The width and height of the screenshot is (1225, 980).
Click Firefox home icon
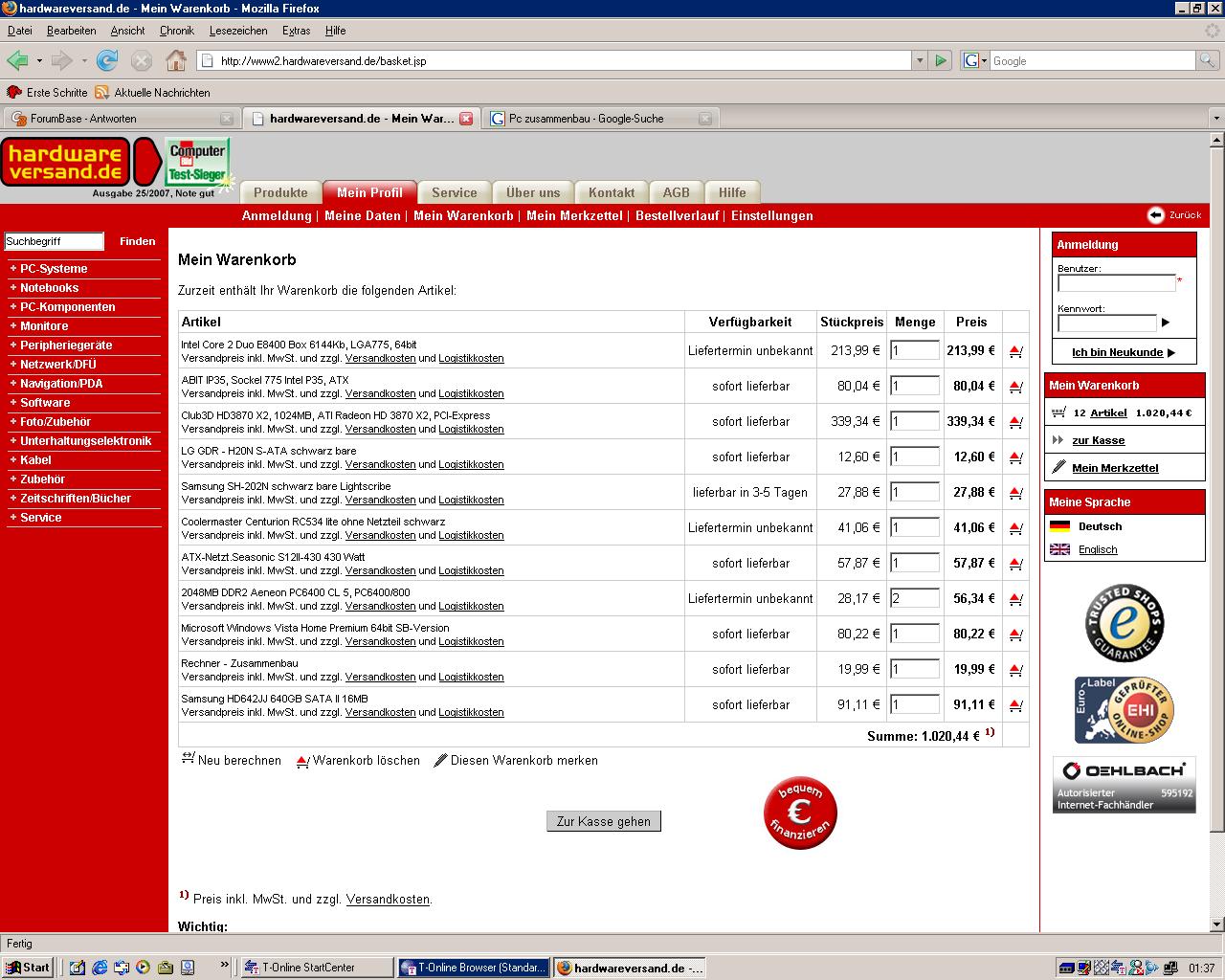point(175,60)
